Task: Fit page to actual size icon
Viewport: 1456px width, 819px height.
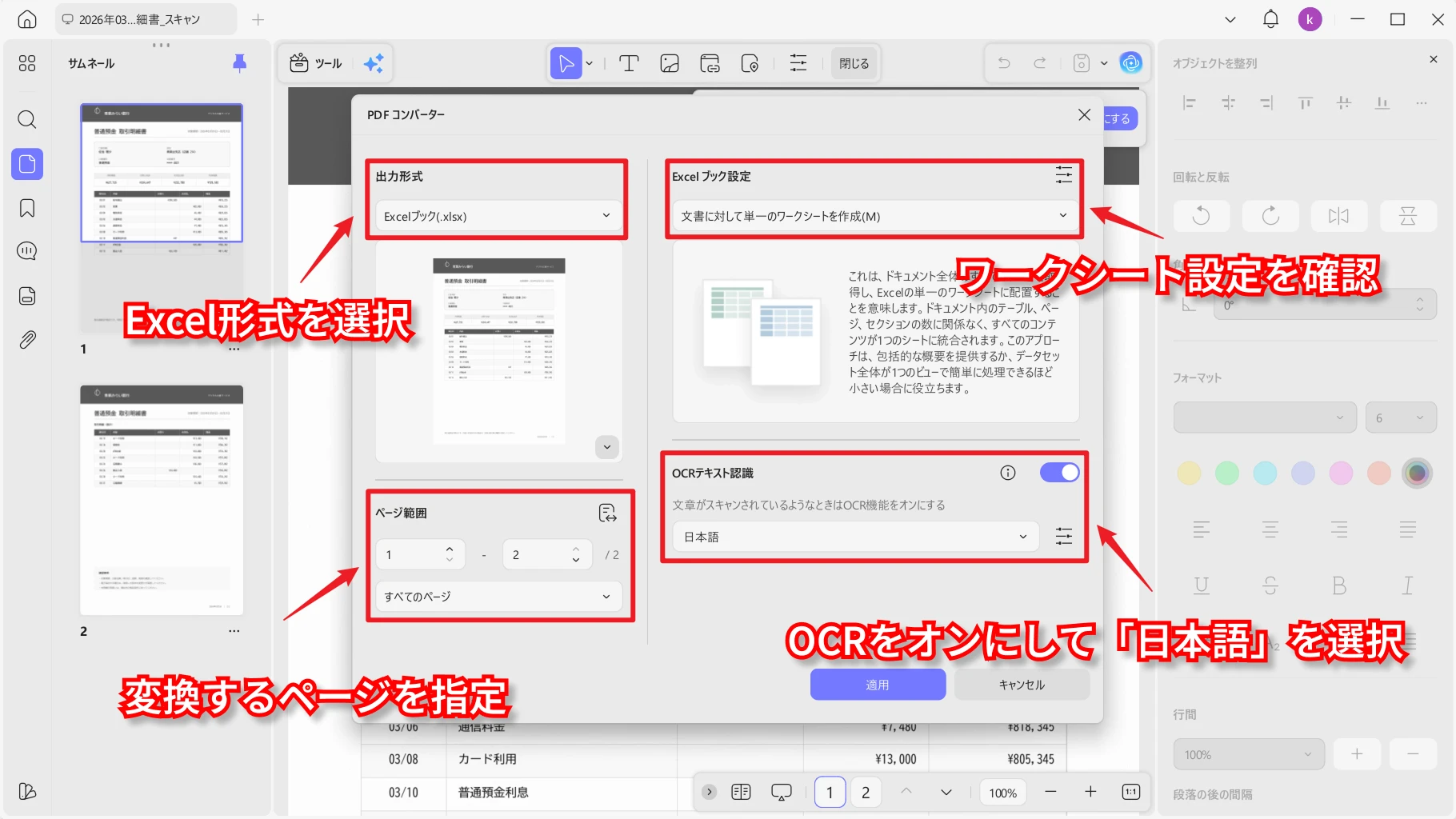Action: click(1131, 792)
